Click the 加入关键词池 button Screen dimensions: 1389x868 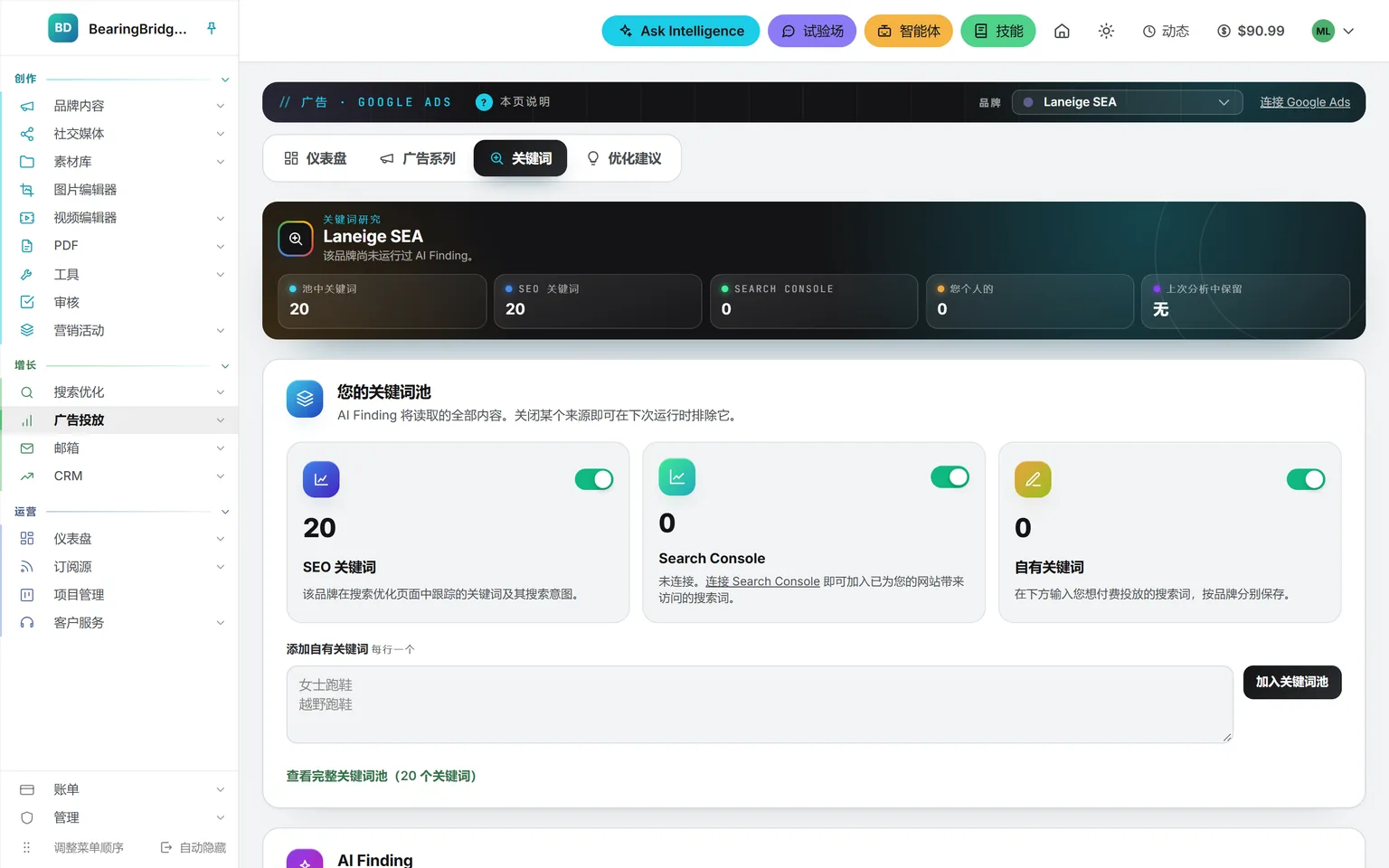pyautogui.click(x=1292, y=682)
